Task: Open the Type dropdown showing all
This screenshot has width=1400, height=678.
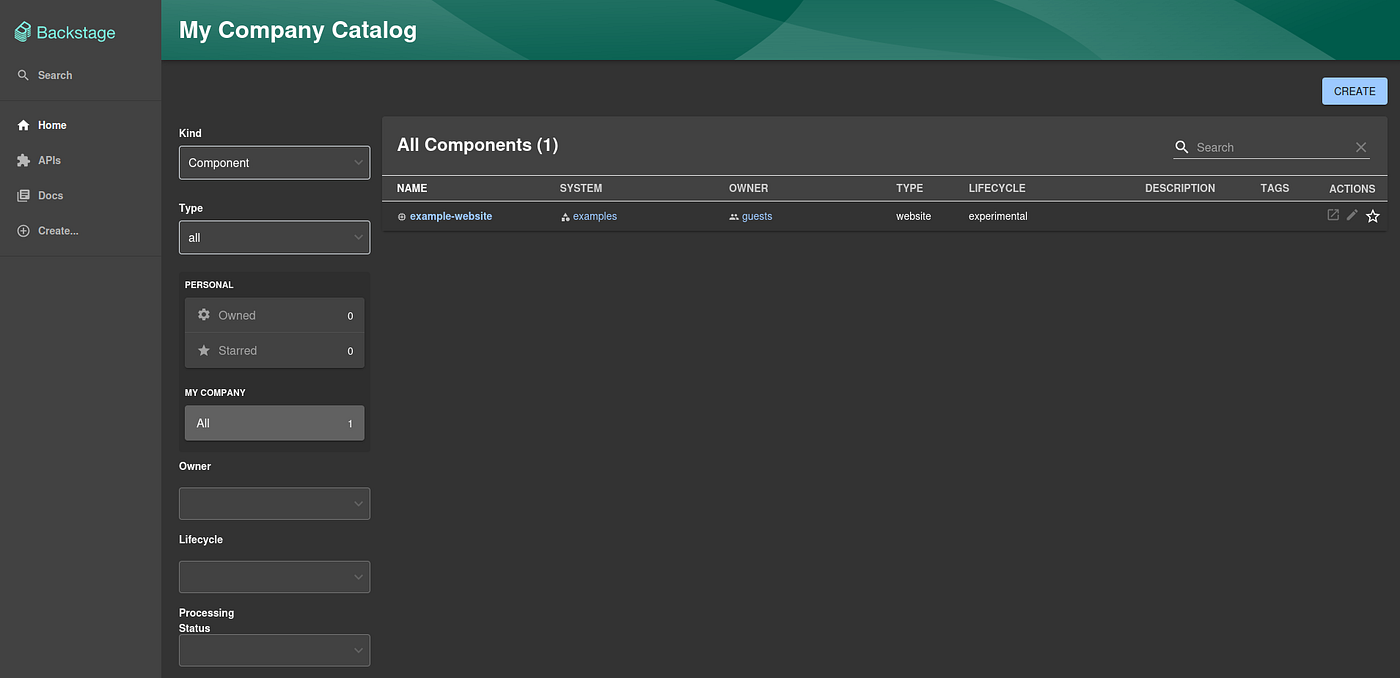Action: tap(274, 238)
